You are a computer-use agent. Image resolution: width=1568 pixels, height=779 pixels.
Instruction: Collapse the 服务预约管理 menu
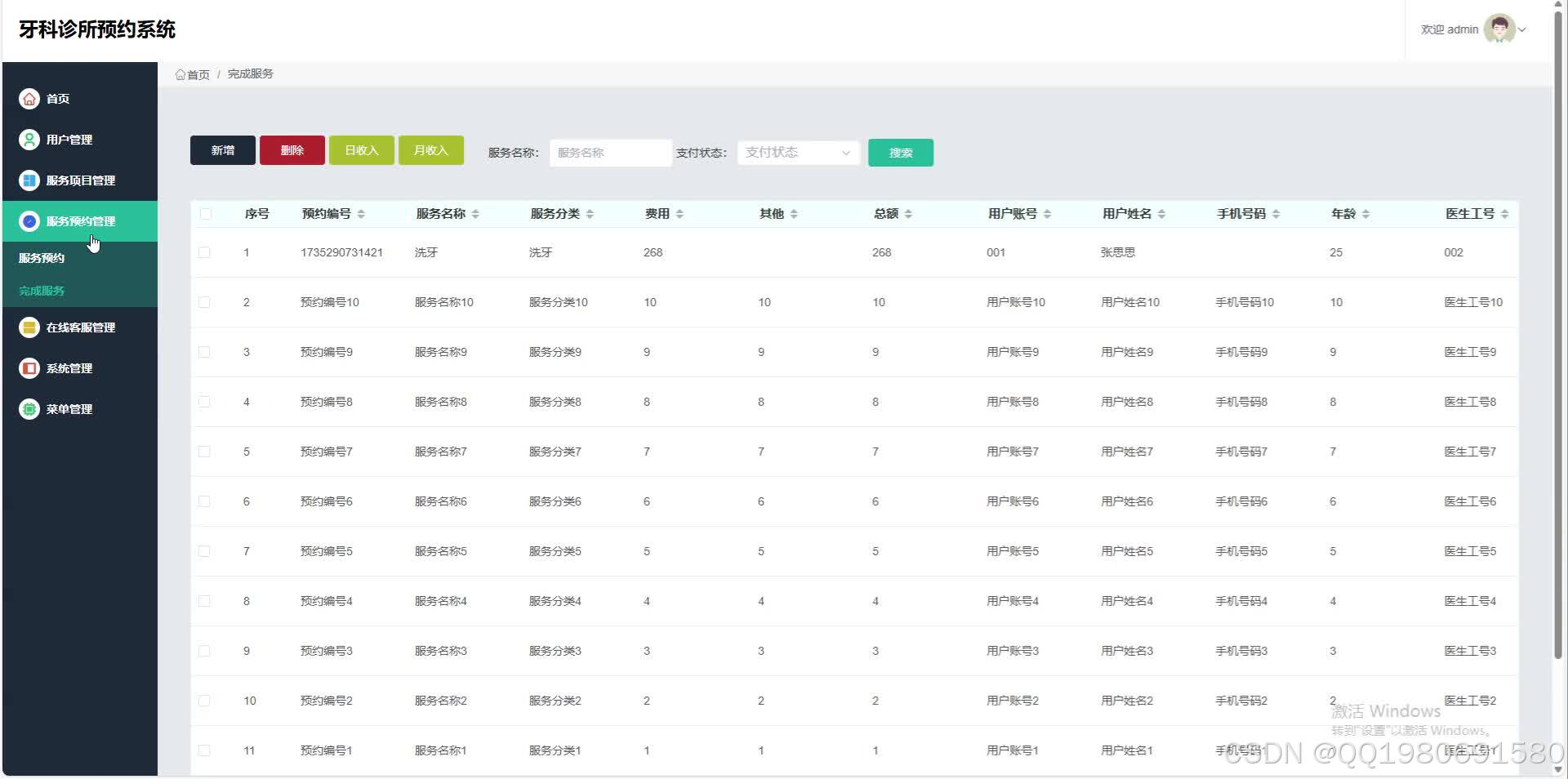[x=80, y=221]
